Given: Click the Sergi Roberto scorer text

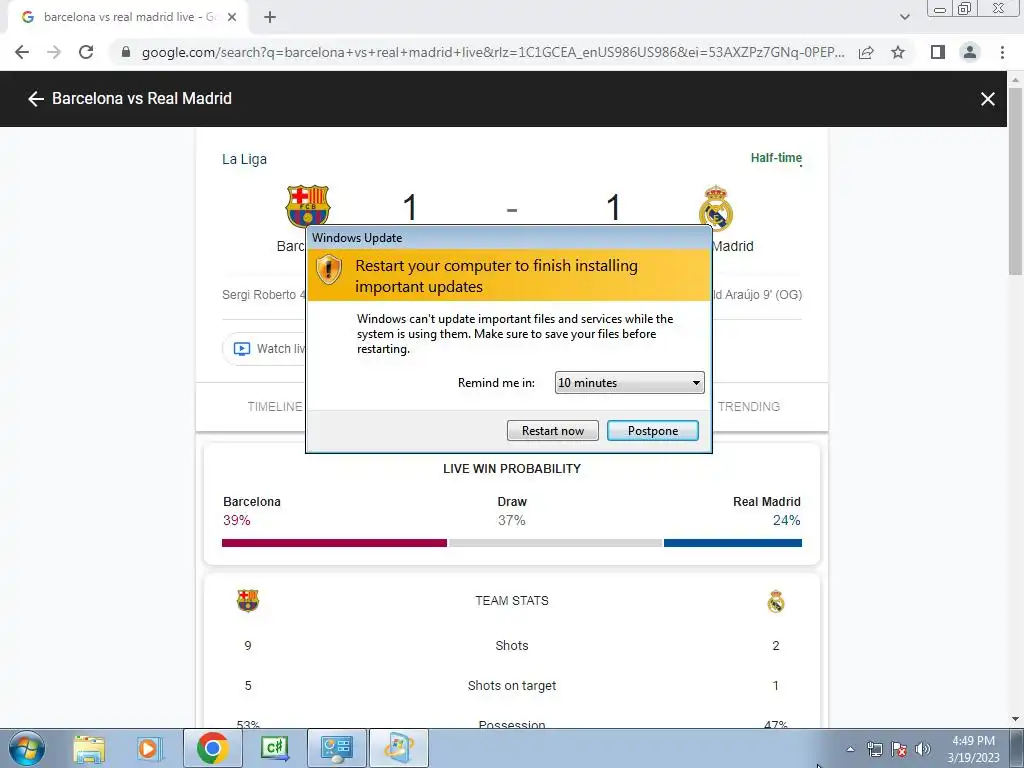Looking at the screenshot, I should click(264, 295).
